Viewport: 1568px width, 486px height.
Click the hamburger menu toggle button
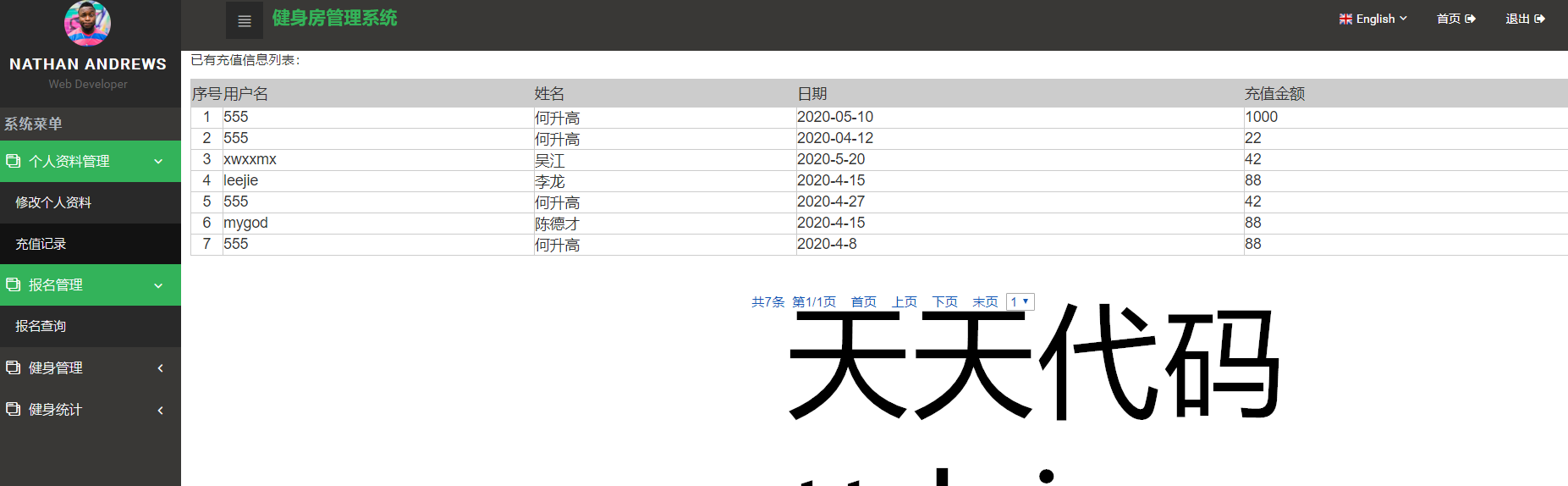245,21
